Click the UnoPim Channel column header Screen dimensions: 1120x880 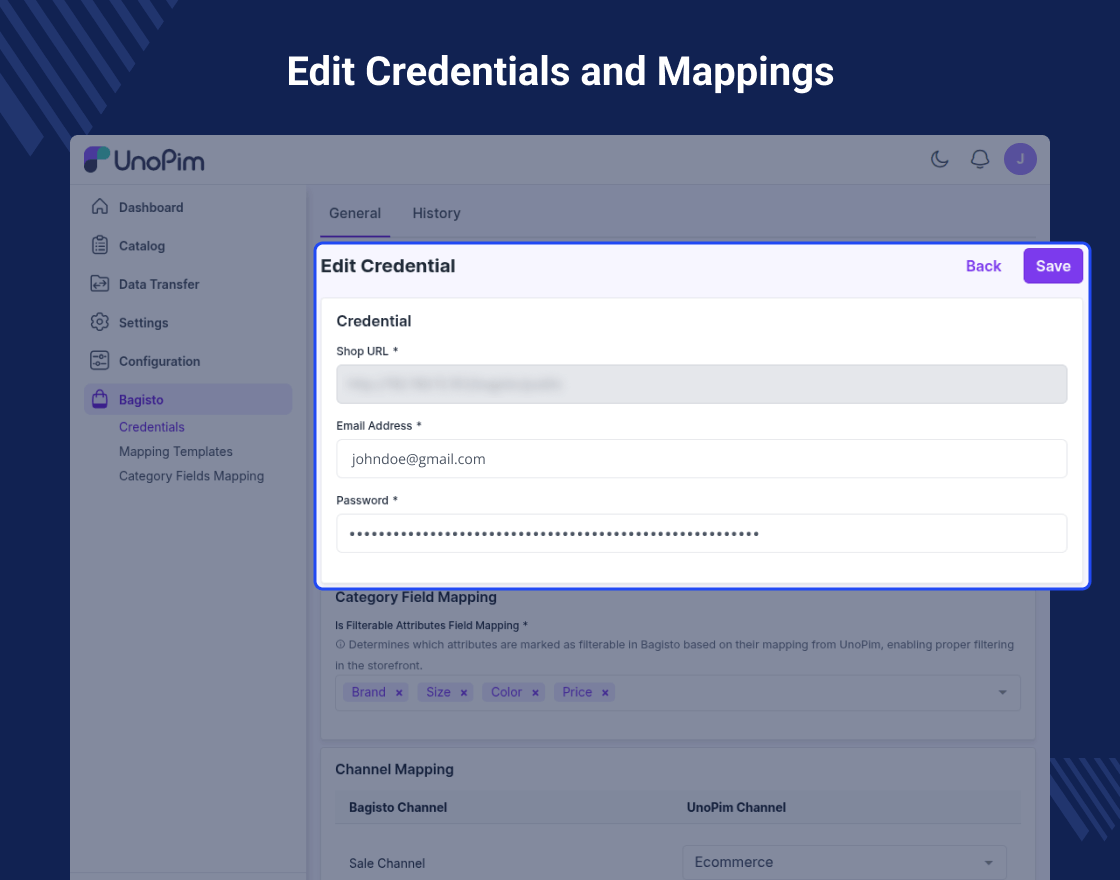pyautogui.click(x=736, y=807)
